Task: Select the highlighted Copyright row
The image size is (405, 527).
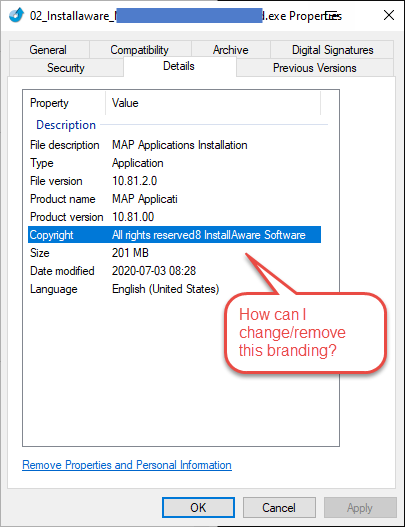Action: pyautogui.click(x=174, y=235)
